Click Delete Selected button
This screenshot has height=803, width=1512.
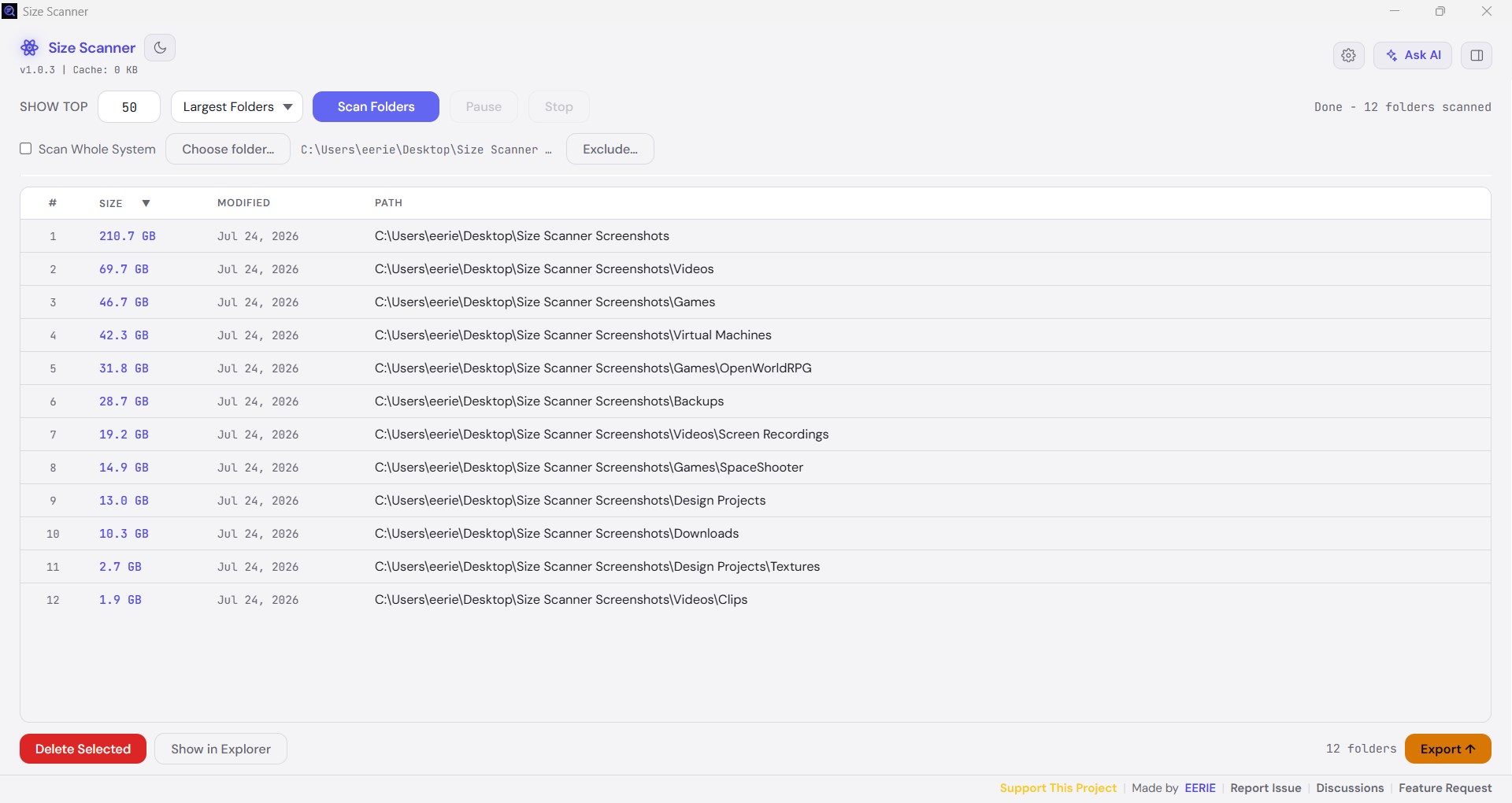(83, 749)
